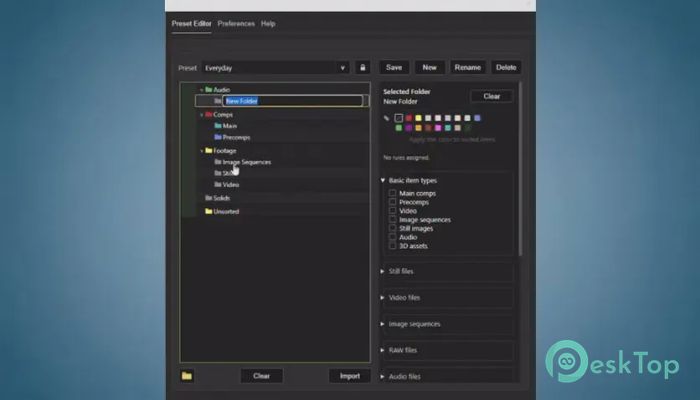Collapse the Basic item types section
Viewport: 700px width, 400px height.
coord(383,180)
